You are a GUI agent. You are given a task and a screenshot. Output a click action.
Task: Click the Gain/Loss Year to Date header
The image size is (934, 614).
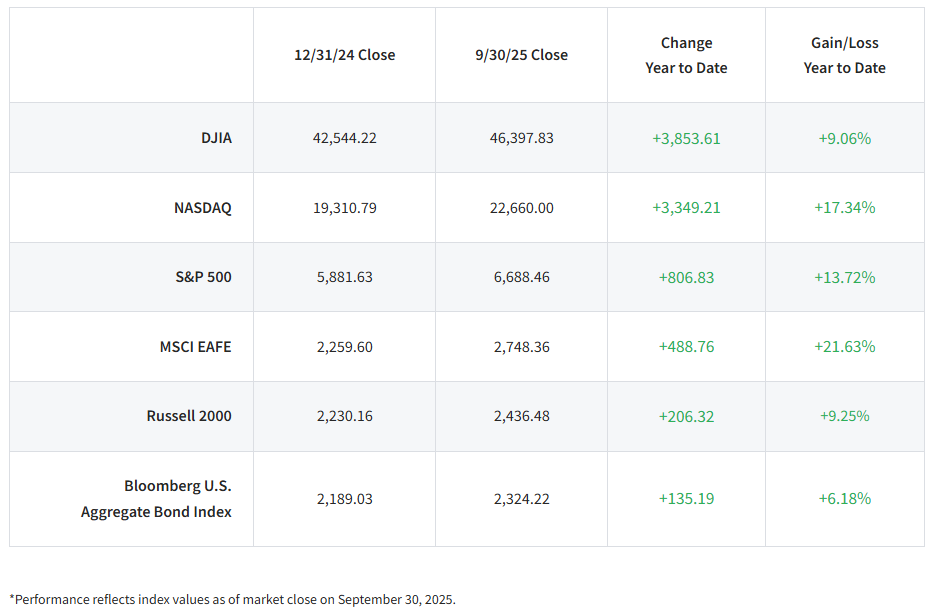point(844,56)
